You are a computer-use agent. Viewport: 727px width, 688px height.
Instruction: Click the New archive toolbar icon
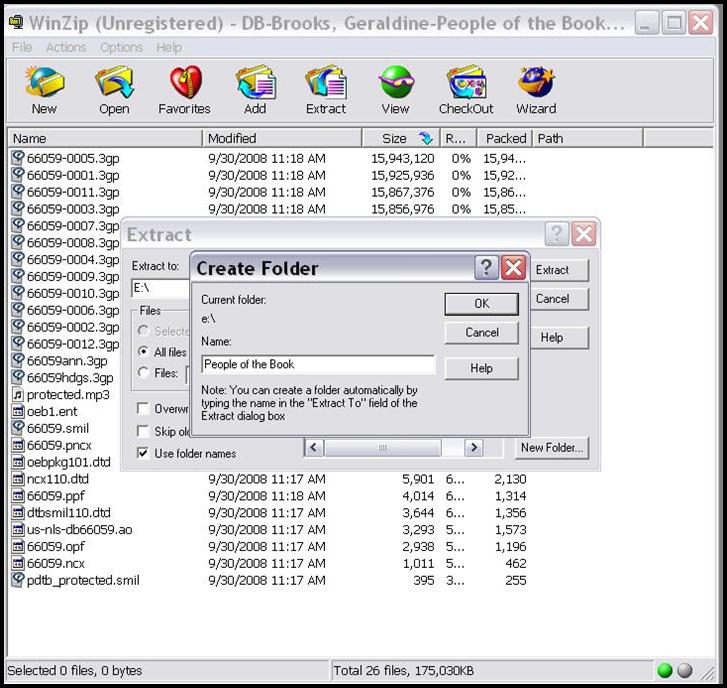(x=45, y=82)
